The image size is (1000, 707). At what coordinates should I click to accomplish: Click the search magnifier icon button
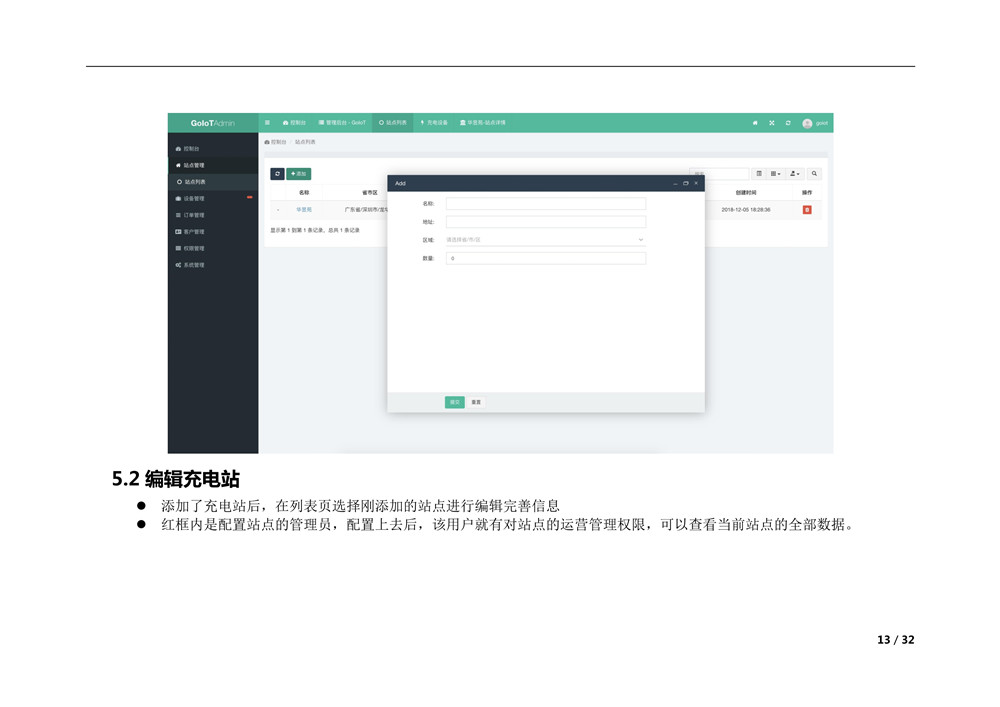pyautogui.click(x=814, y=174)
